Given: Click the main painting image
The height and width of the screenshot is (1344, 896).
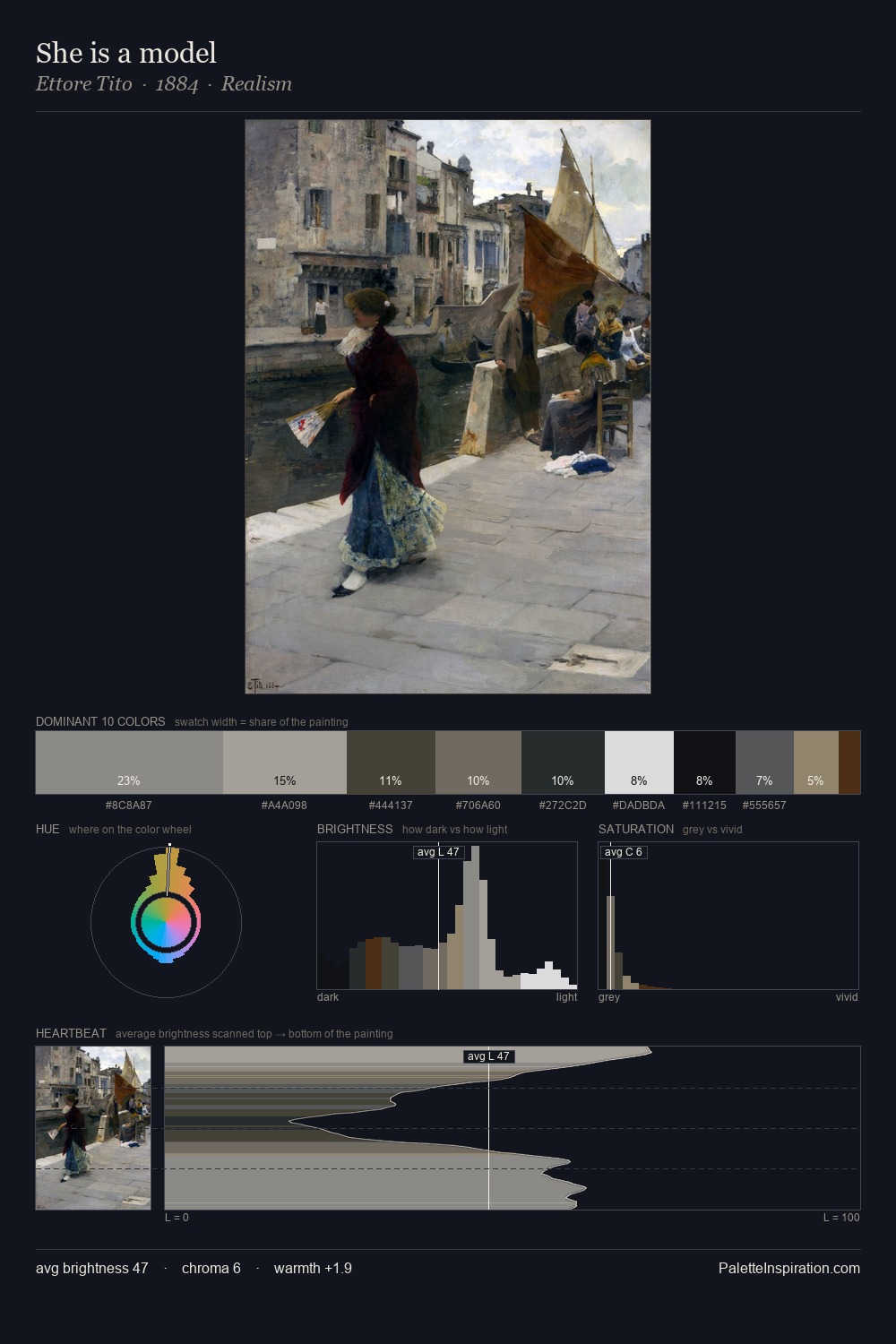Looking at the screenshot, I should [x=448, y=407].
